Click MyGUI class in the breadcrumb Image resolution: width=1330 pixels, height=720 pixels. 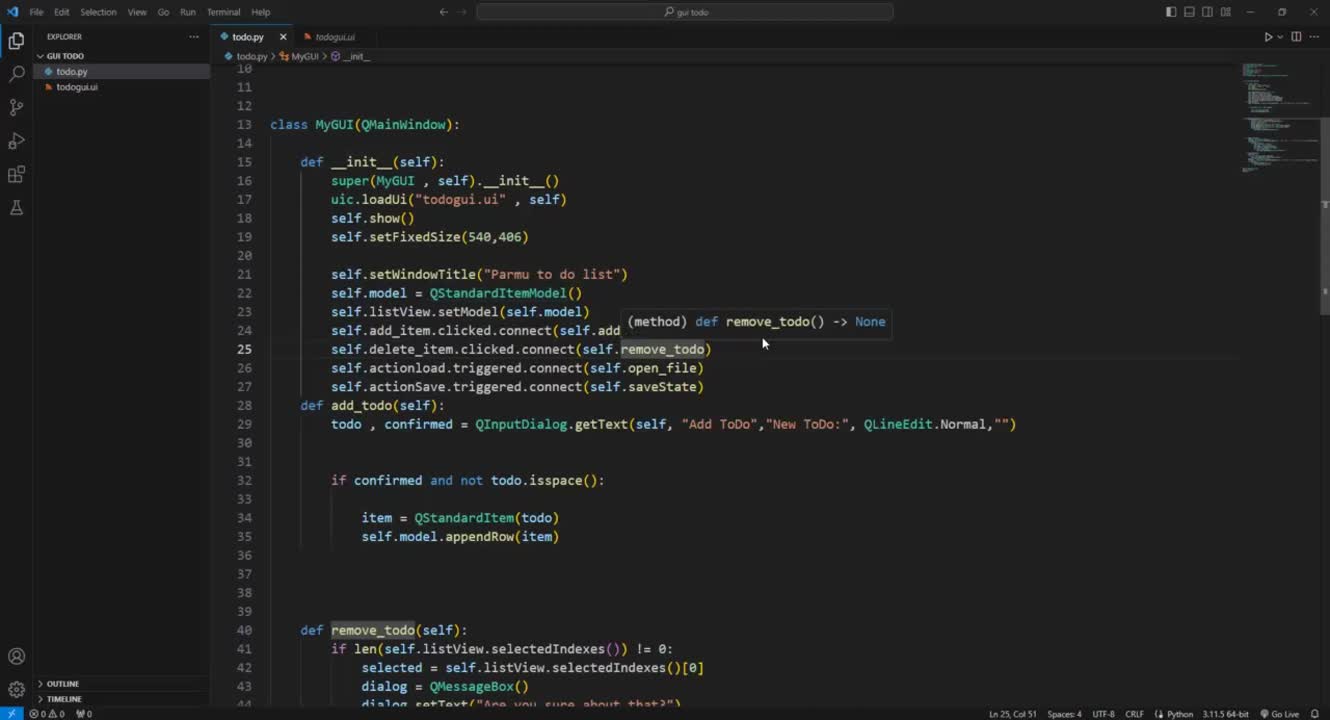(x=304, y=57)
